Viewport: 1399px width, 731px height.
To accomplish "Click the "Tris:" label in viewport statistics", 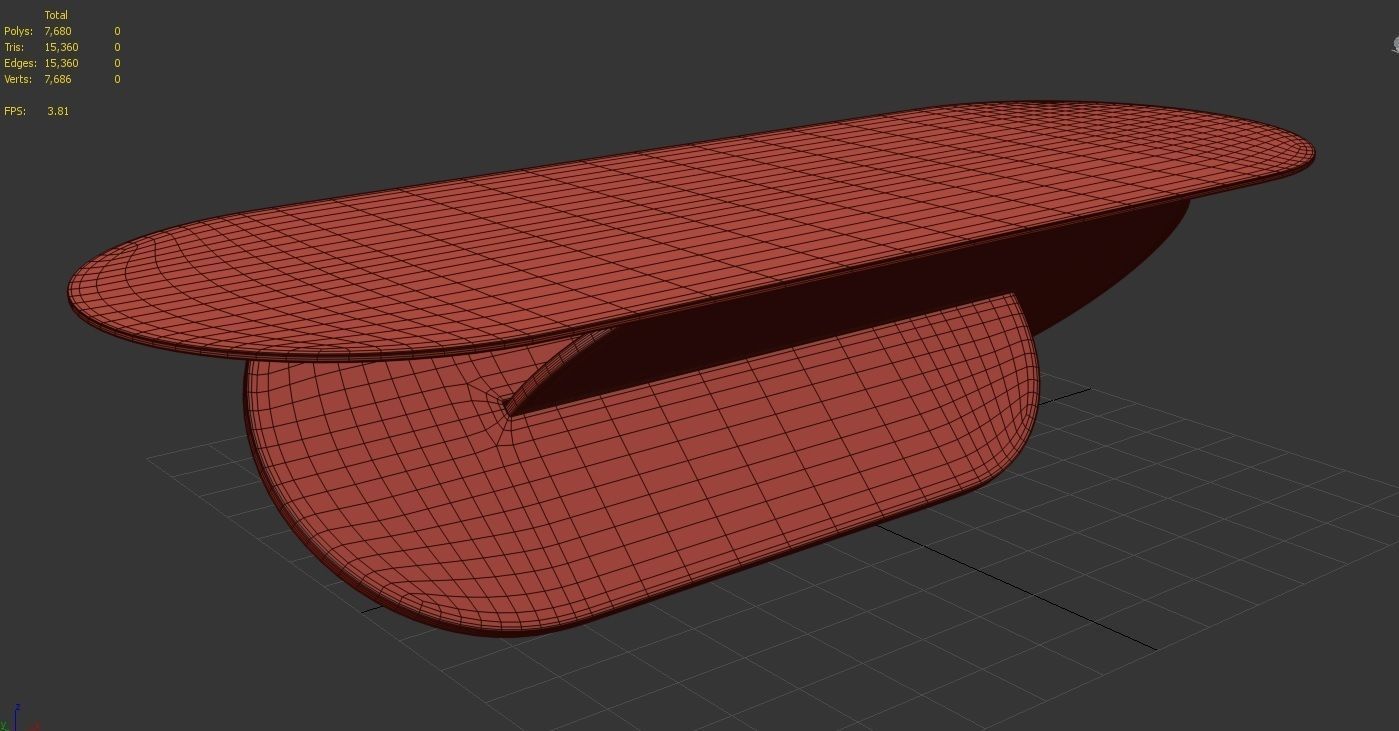I will pyautogui.click(x=15, y=47).
